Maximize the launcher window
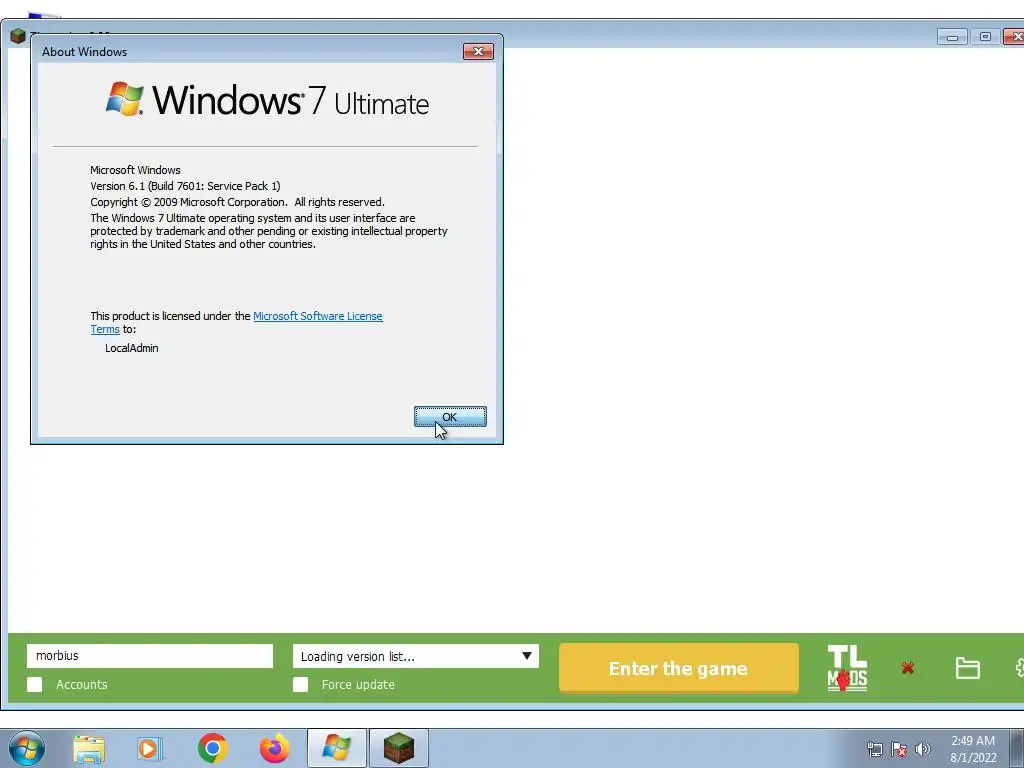This screenshot has height=768, width=1024. click(985, 37)
